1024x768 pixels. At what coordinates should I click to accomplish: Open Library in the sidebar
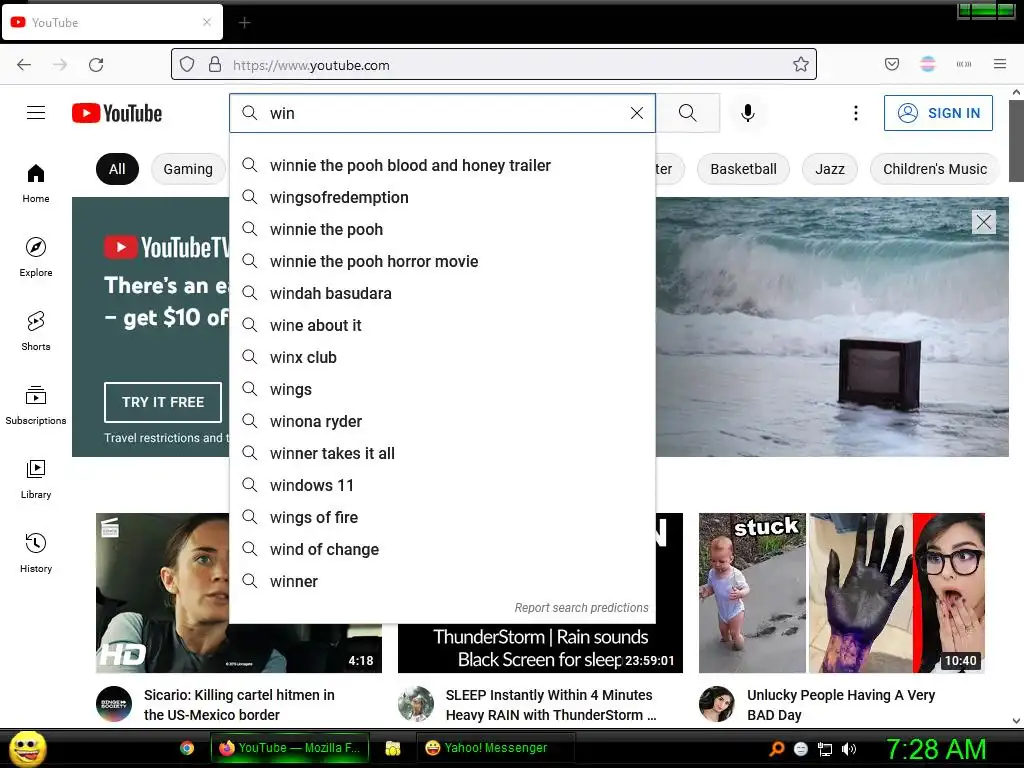(36, 479)
